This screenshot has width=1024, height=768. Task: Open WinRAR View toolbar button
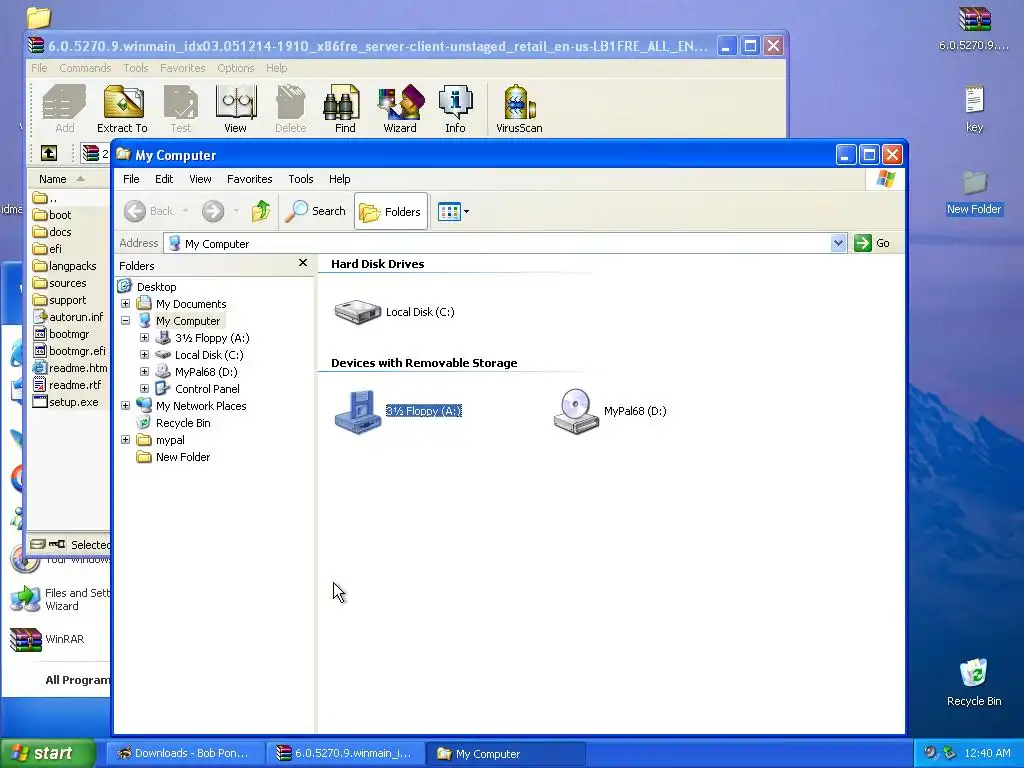pyautogui.click(x=235, y=109)
